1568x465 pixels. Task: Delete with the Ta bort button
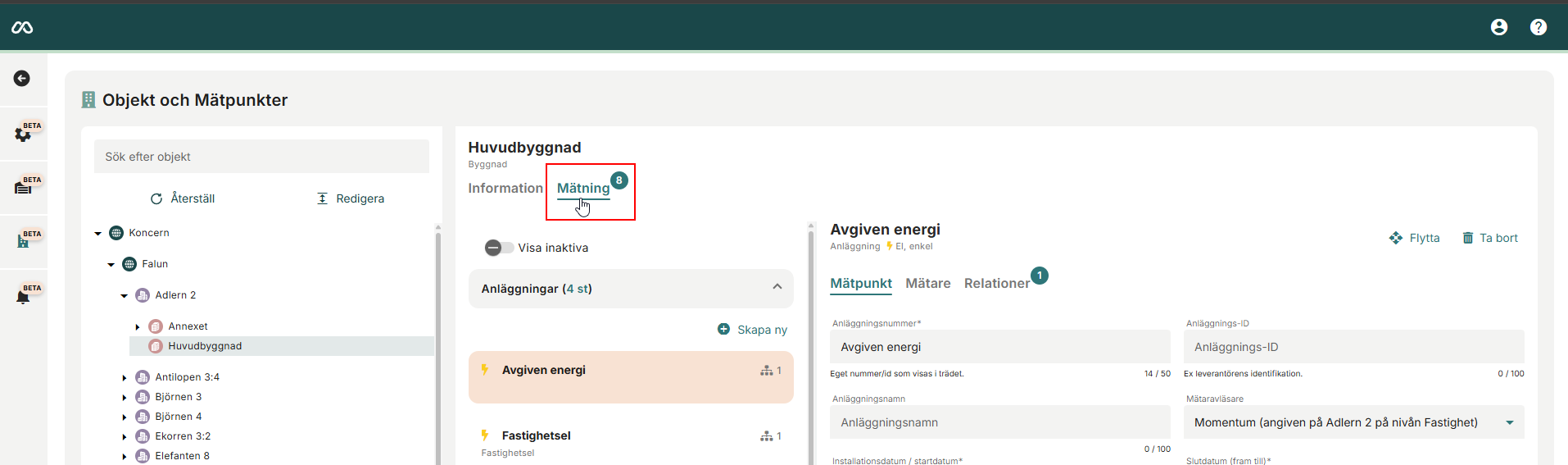tap(1489, 238)
